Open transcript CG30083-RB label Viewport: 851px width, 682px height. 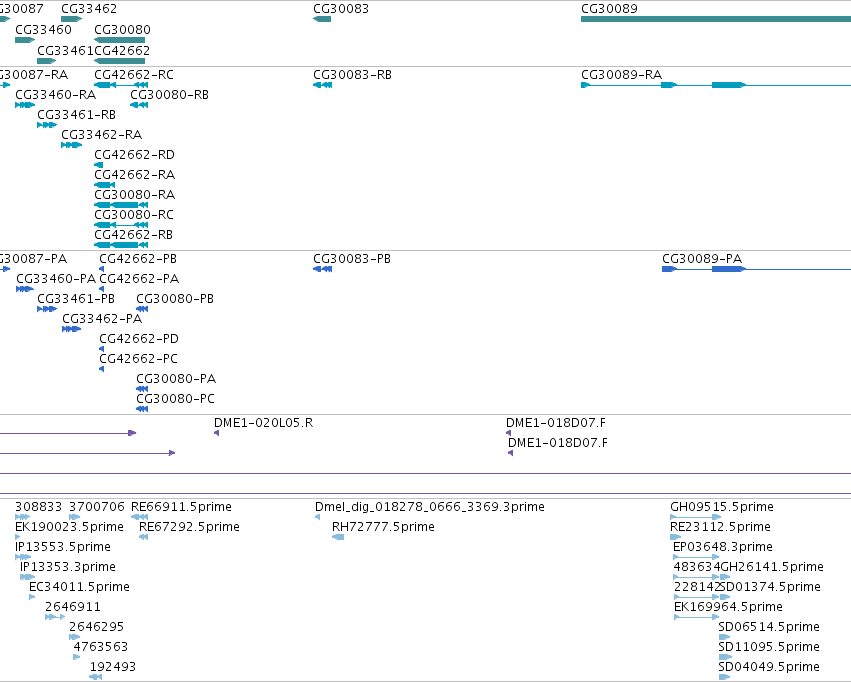click(352, 75)
